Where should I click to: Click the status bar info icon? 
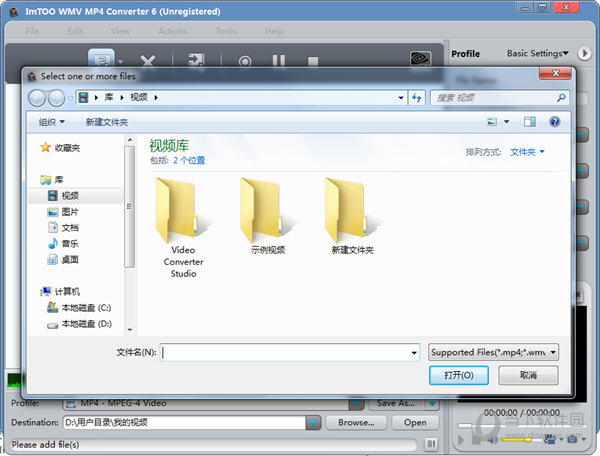click(431, 444)
